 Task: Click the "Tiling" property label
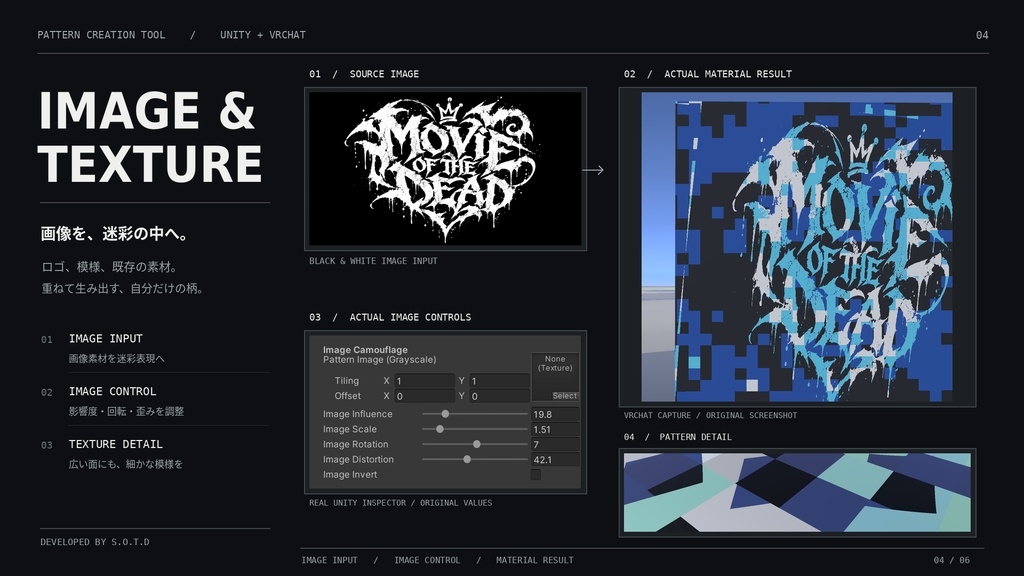(347, 381)
